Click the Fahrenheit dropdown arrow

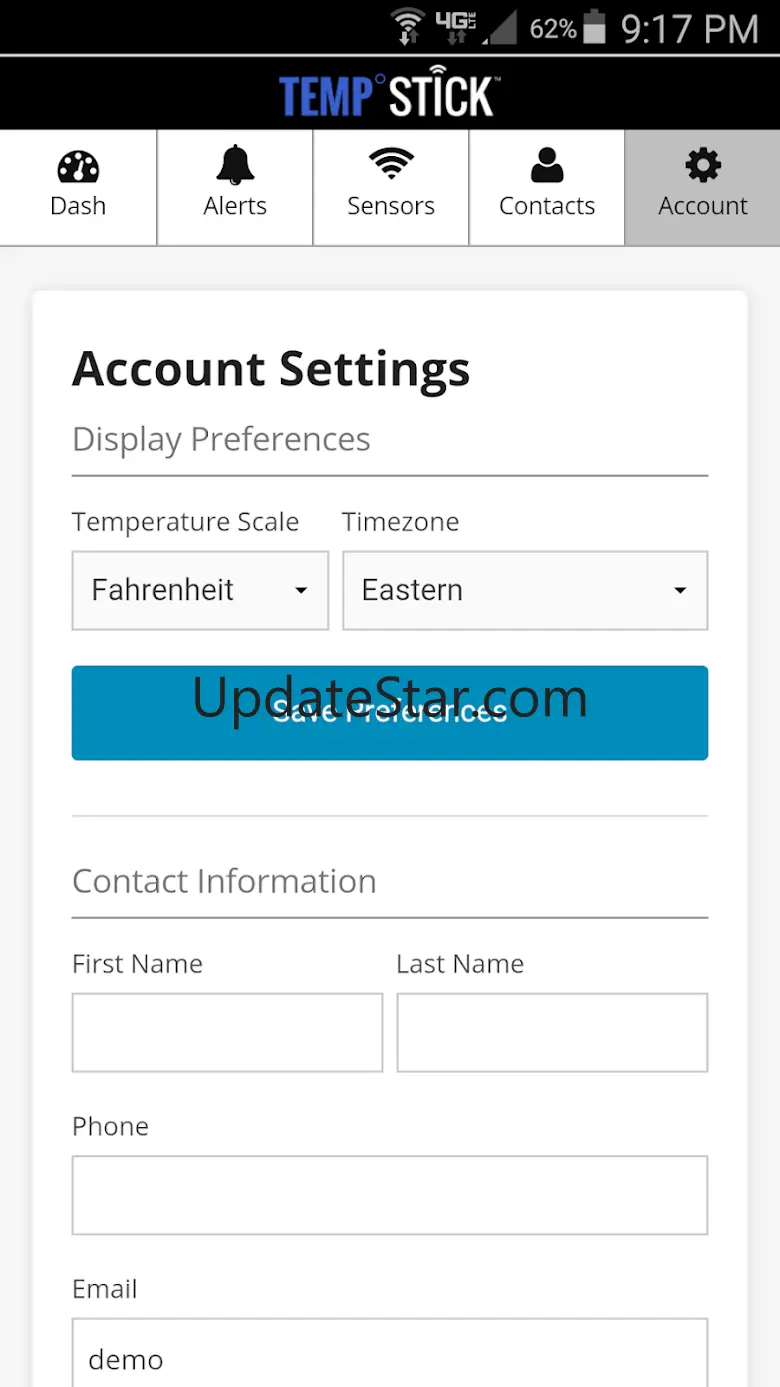[x=300, y=591]
